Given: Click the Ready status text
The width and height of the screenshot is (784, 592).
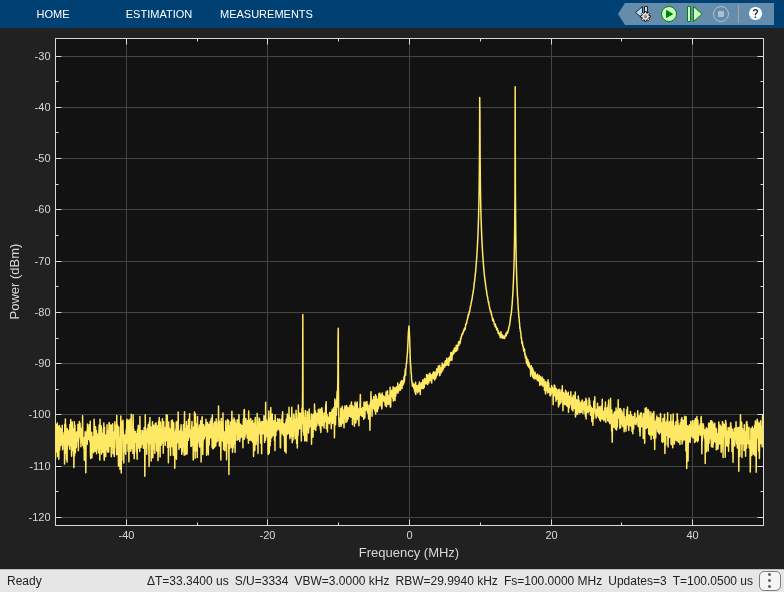Looking at the screenshot, I should click(x=24, y=580).
